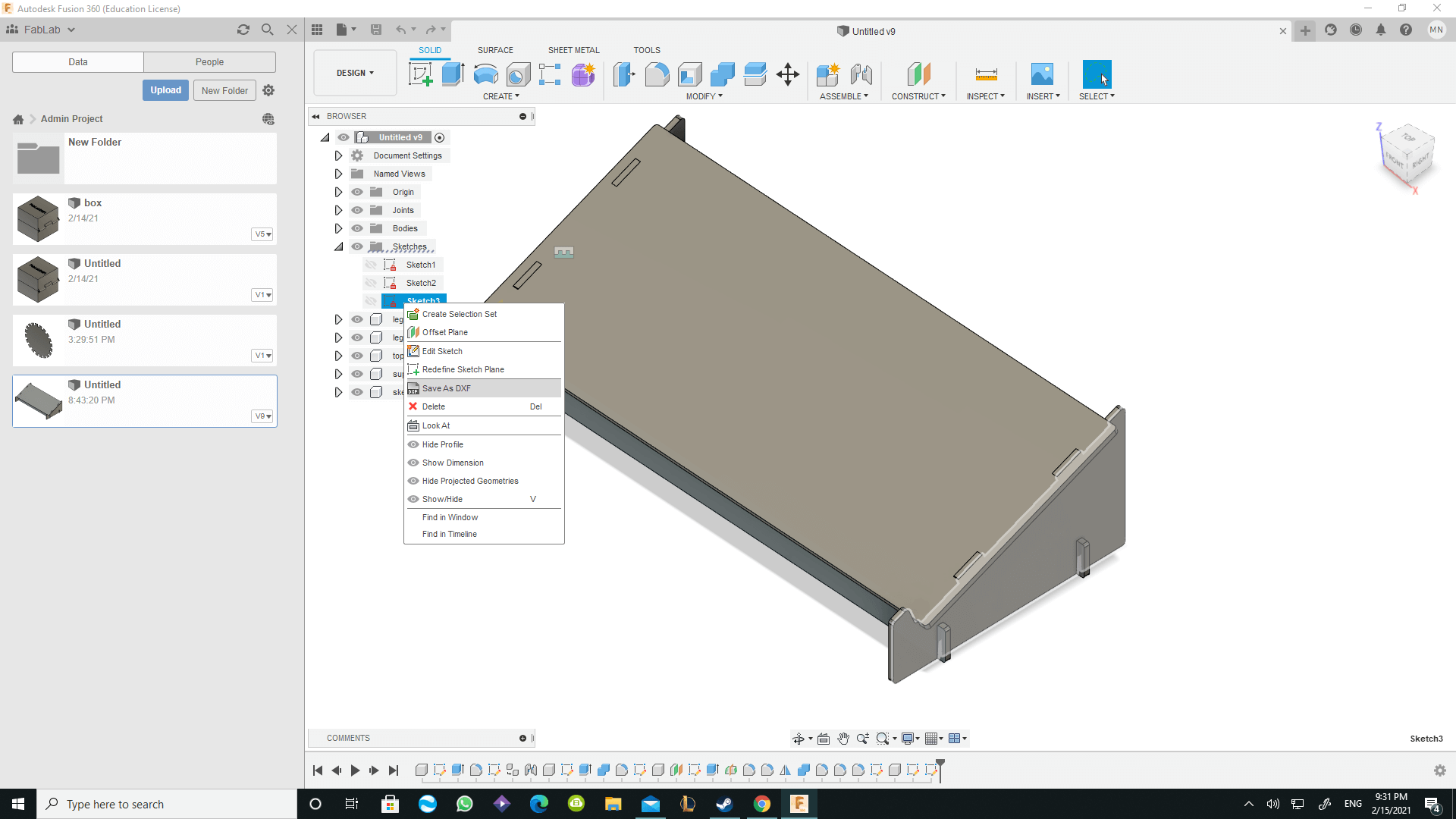The height and width of the screenshot is (819, 1456).
Task: Open the CREATE dropdown menu
Action: [500, 96]
